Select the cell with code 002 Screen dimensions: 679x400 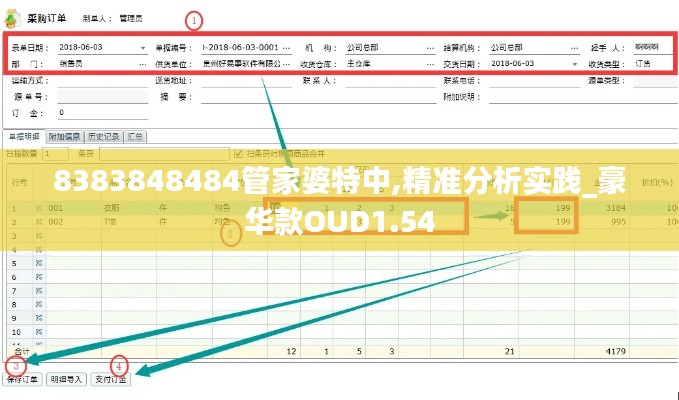coord(74,222)
